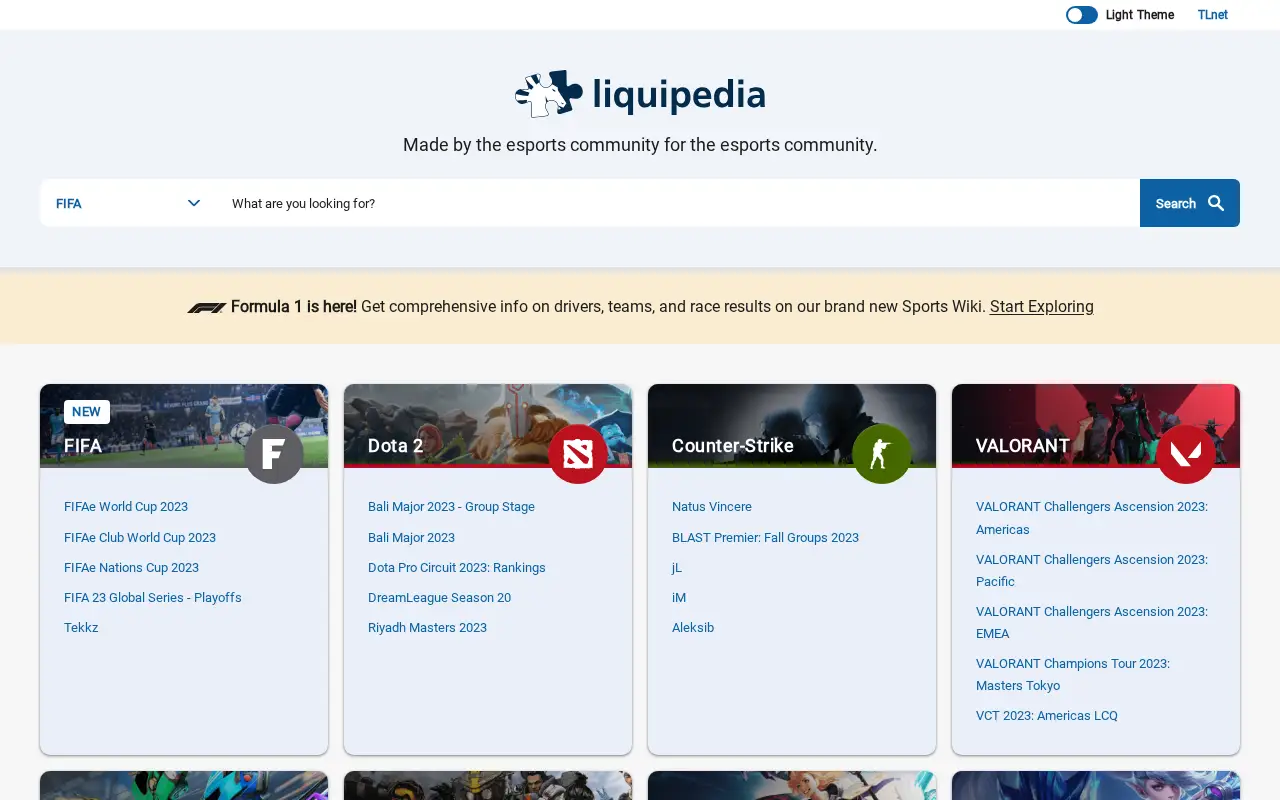Click the VALORANT card banner image
Image resolution: width=1280 pixels, height=800 pixels.
click(1096, 425)
